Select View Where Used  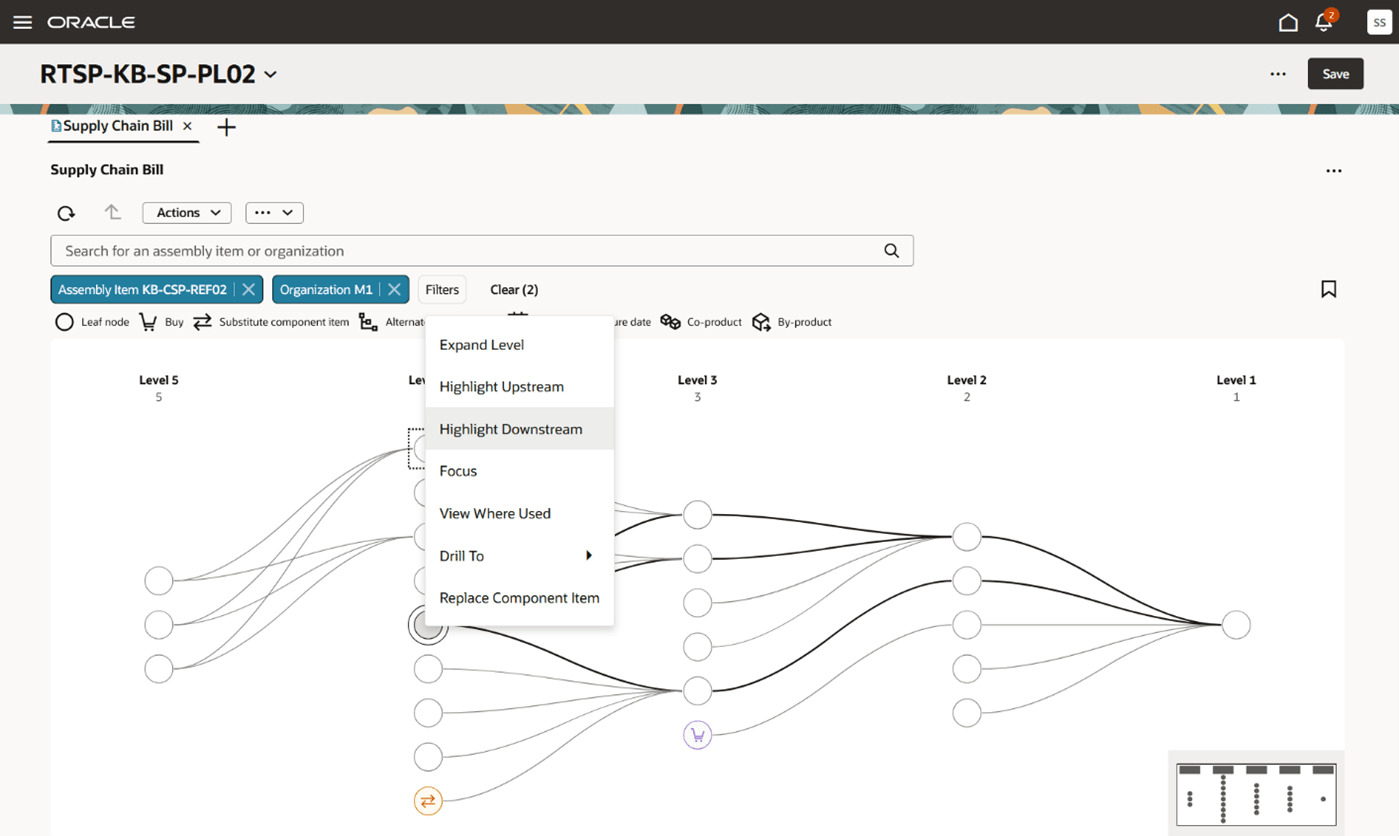519,514
